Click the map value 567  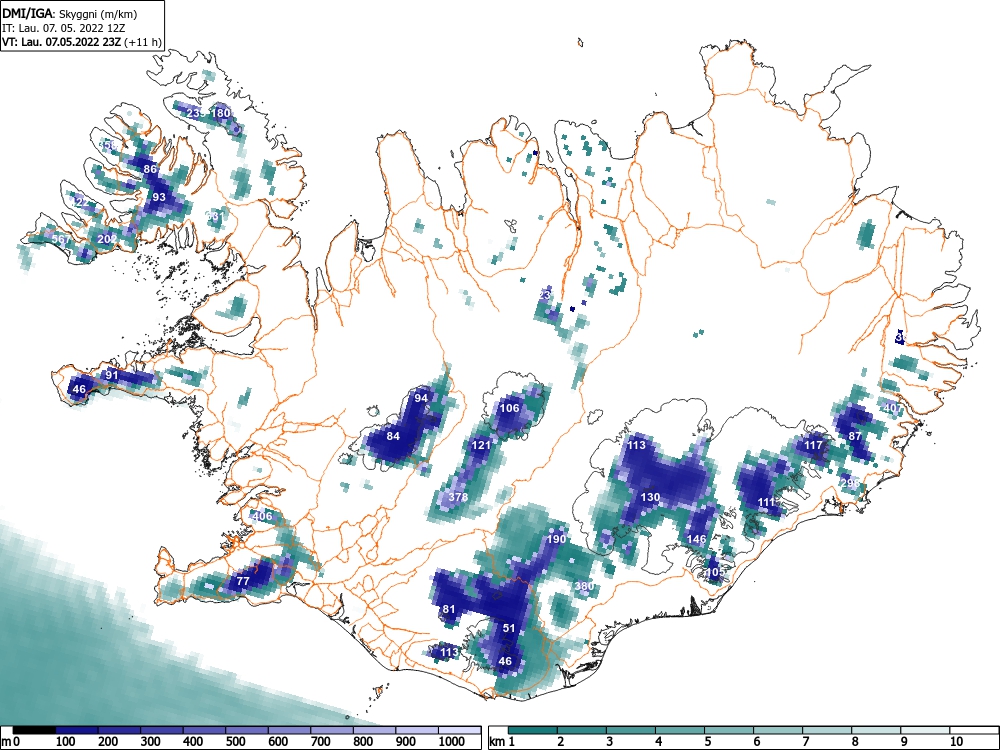pyautogui.click(x=61, y=239)
